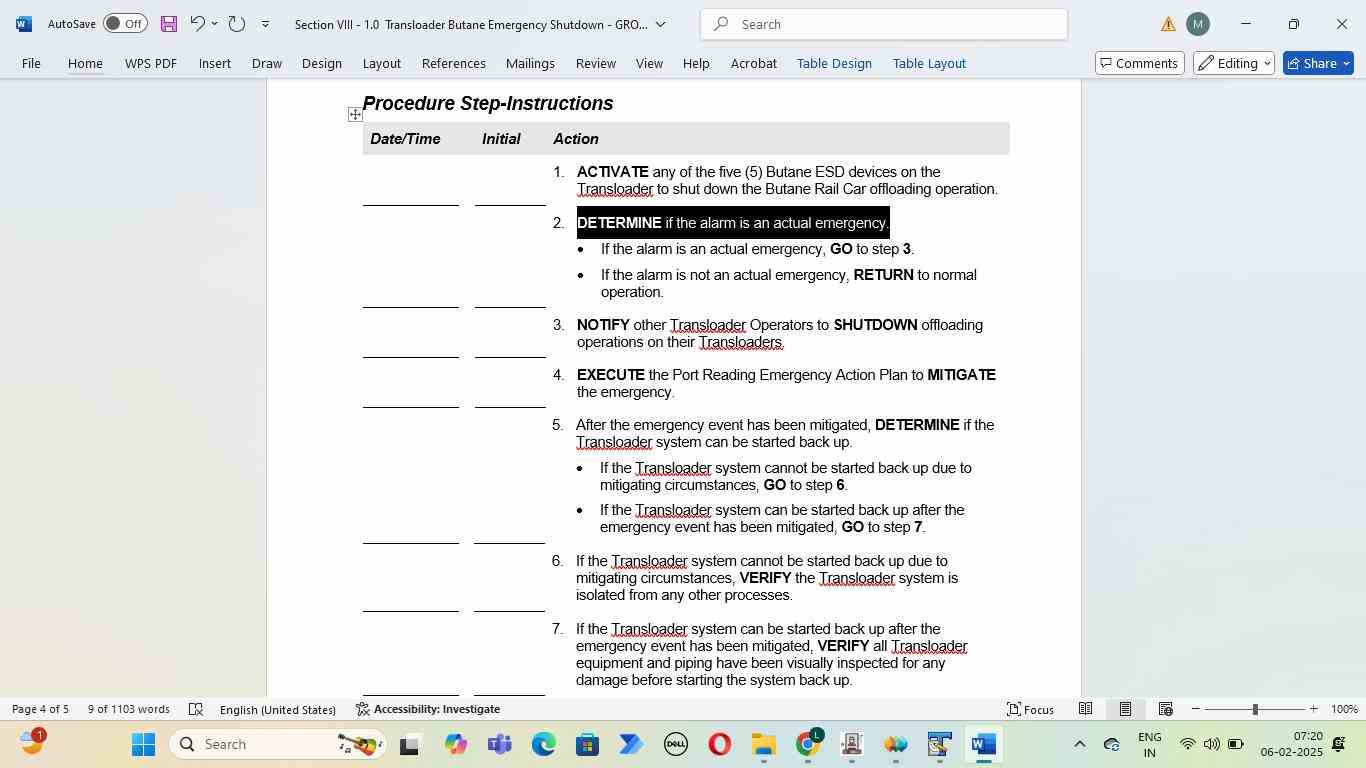This screenshot has width=1366, height=768.
Task: Open File Explorer from taskbar
Action: (764, 744)
